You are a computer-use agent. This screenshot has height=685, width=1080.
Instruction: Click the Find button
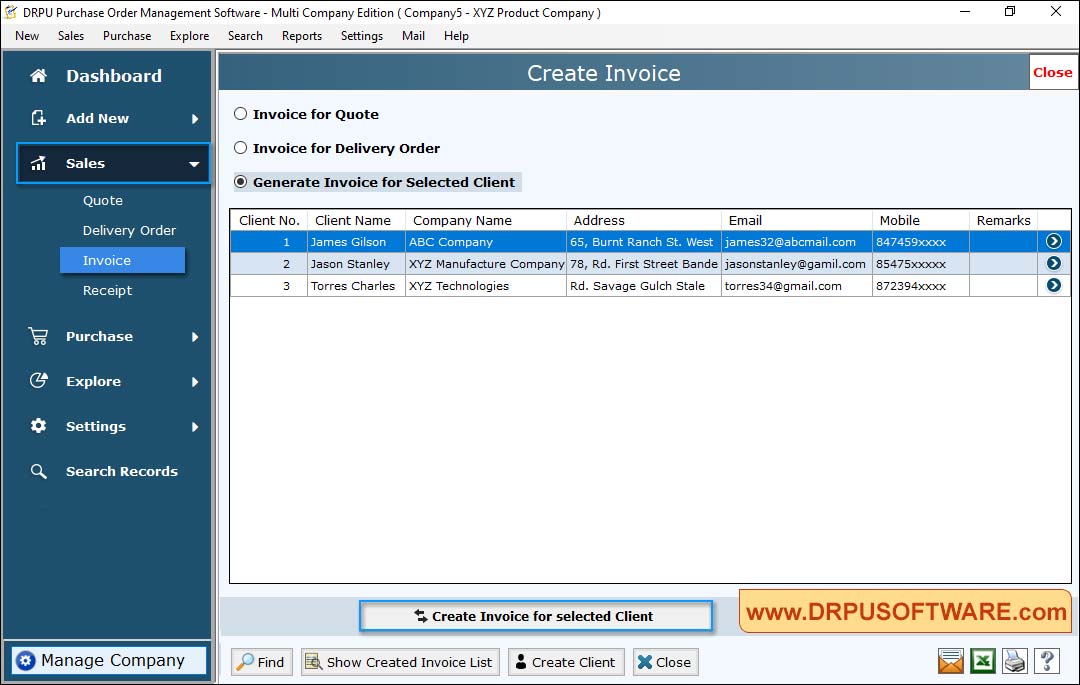pos(262,662)
